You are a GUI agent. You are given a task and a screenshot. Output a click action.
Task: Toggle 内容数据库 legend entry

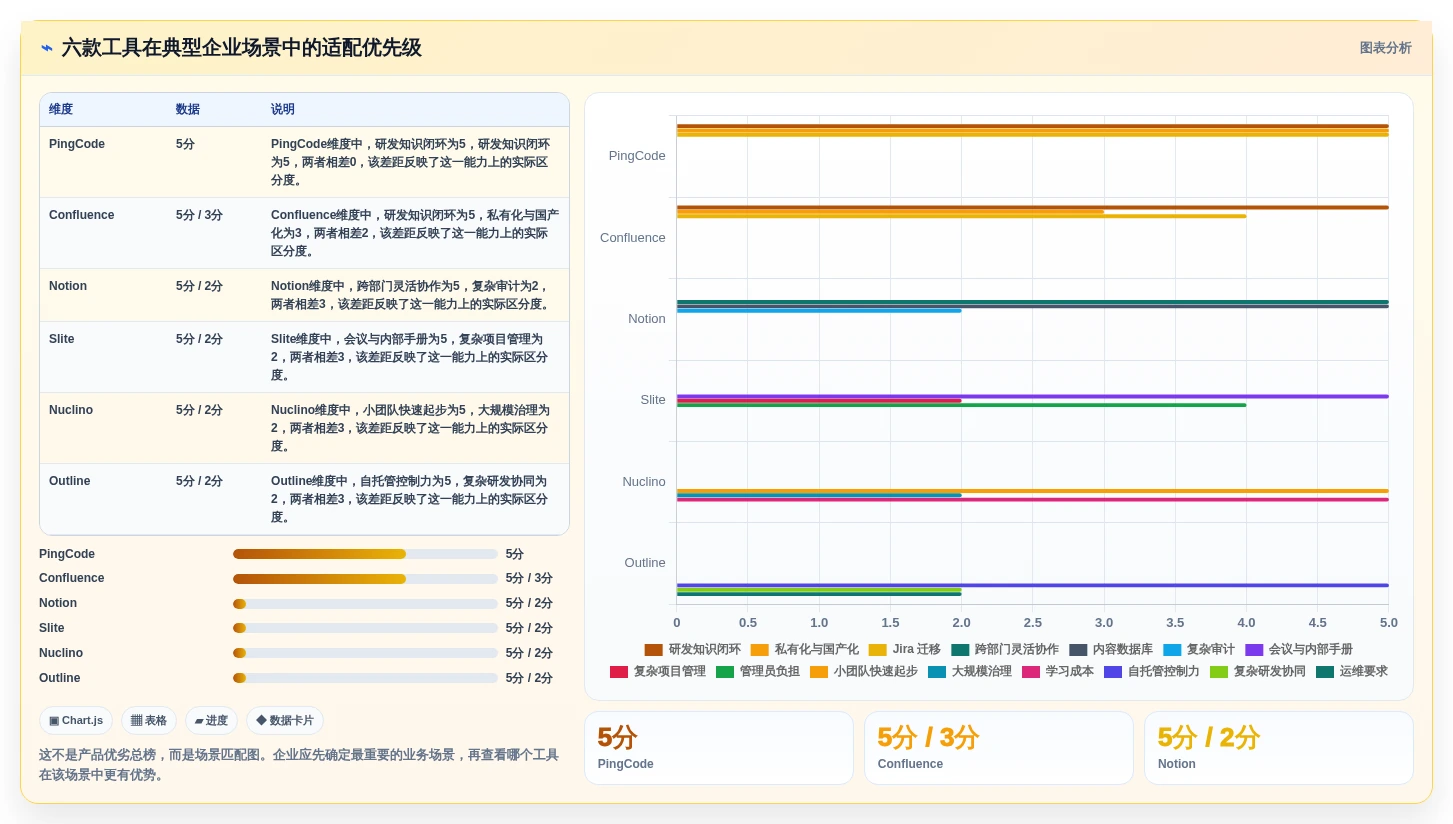point(1111,649)
